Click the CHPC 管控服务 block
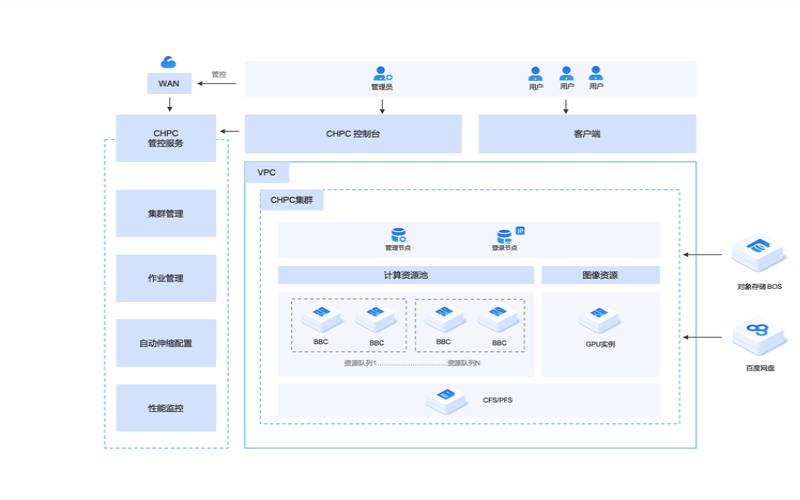The image size is (800, 500). [x=166, y=138]
